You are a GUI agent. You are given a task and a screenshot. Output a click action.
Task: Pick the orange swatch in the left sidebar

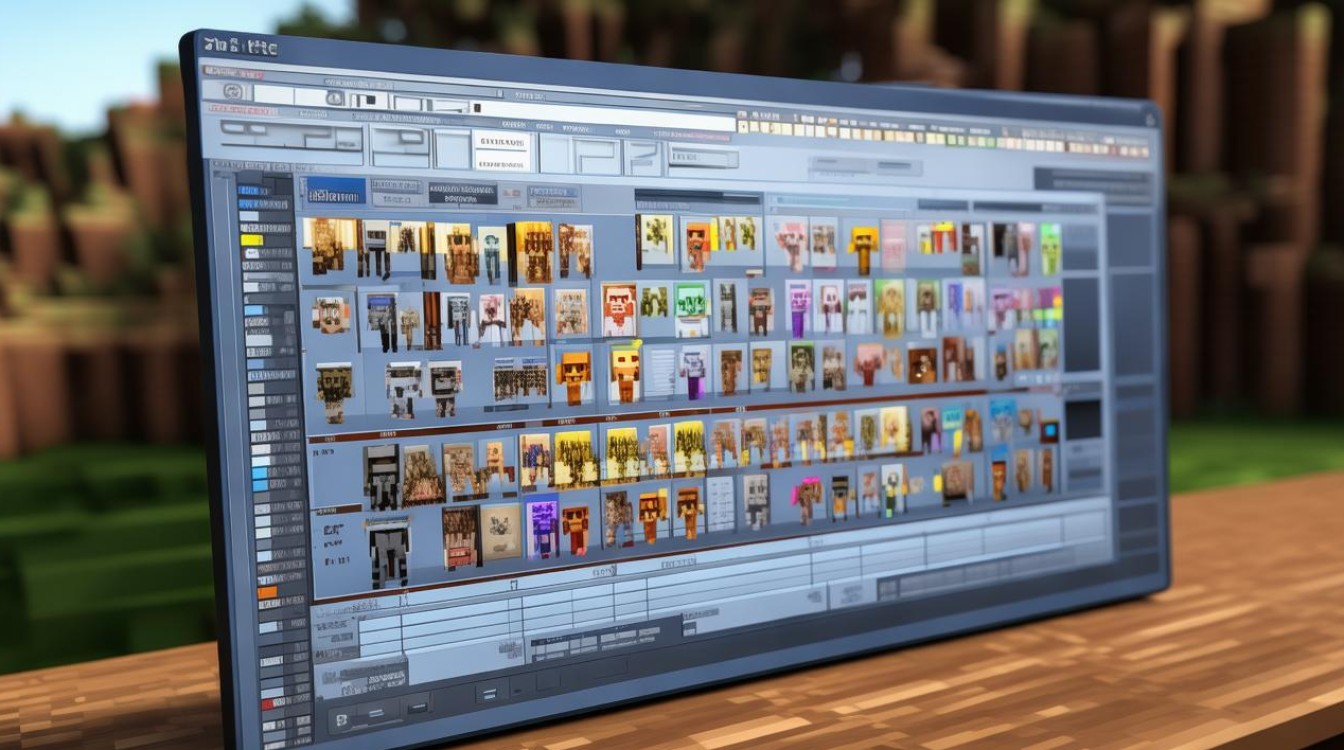(266, 592)
